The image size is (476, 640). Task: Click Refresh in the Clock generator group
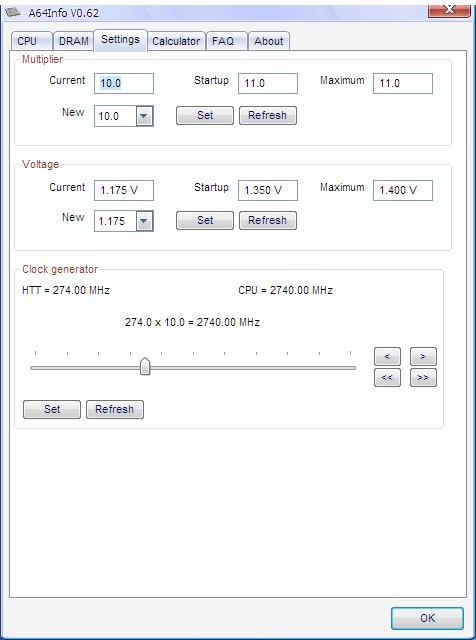pos(115,409)
